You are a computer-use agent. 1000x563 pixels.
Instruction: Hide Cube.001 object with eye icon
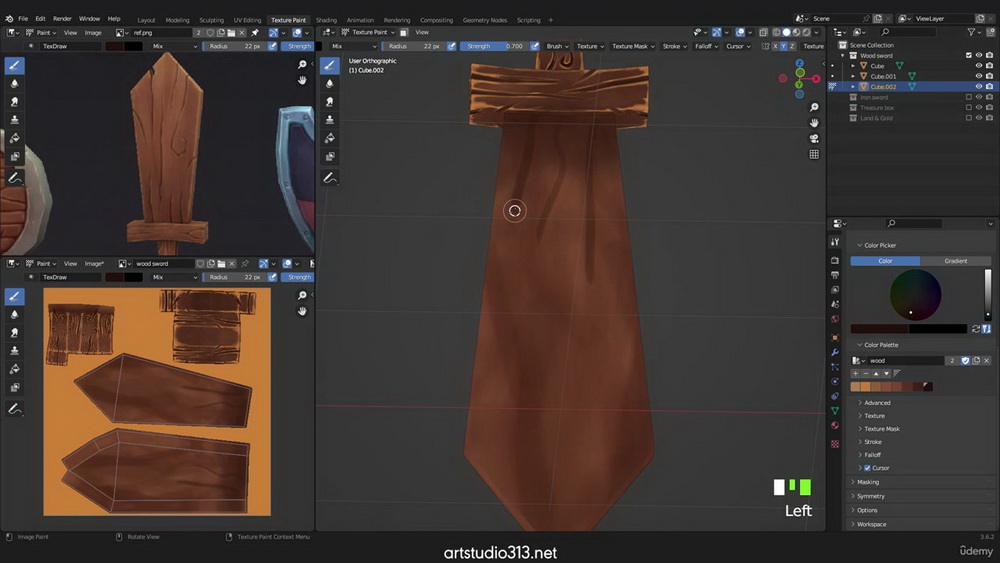[979, 76]
